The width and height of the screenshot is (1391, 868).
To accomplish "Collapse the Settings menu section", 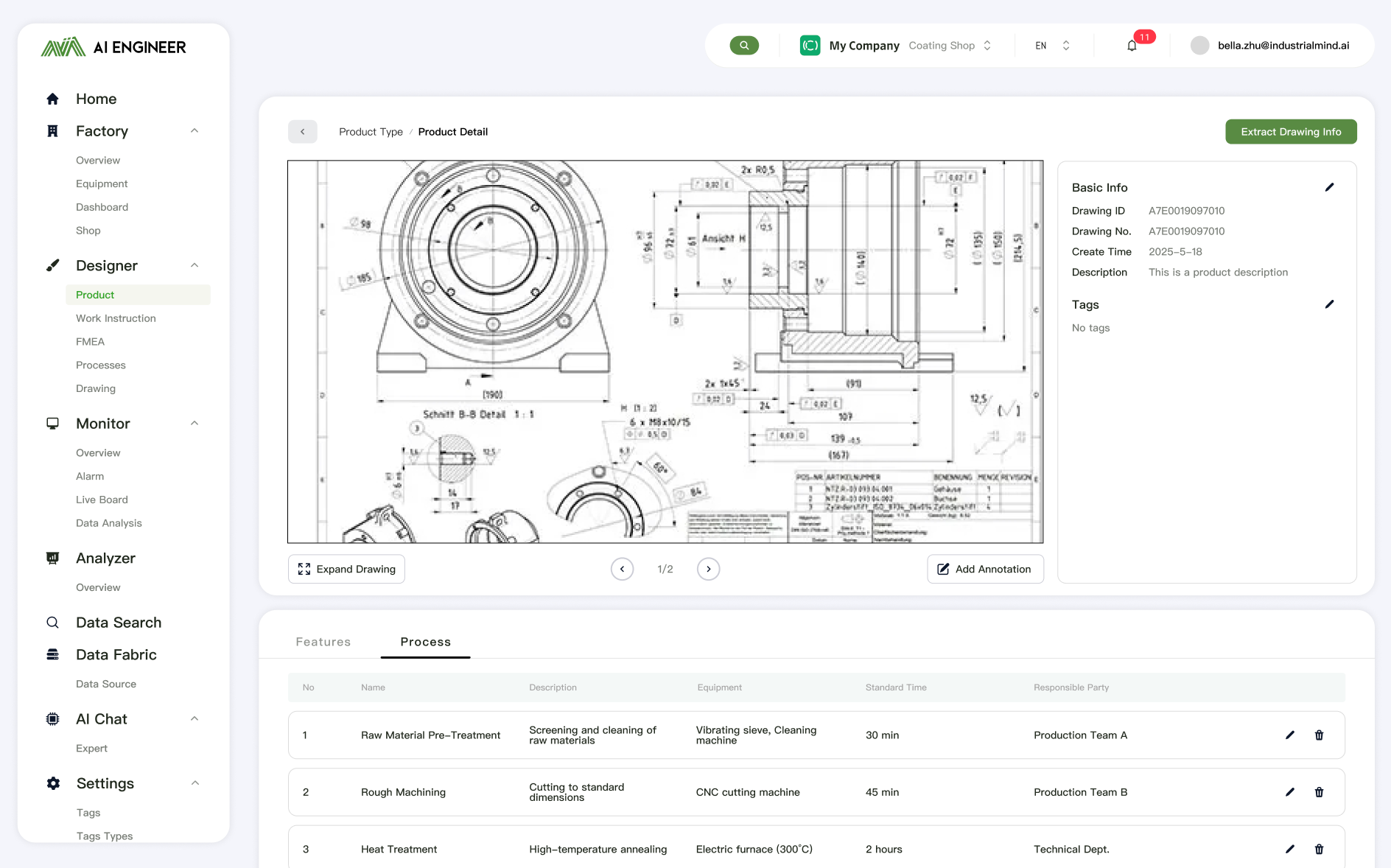I will point(195,783).
